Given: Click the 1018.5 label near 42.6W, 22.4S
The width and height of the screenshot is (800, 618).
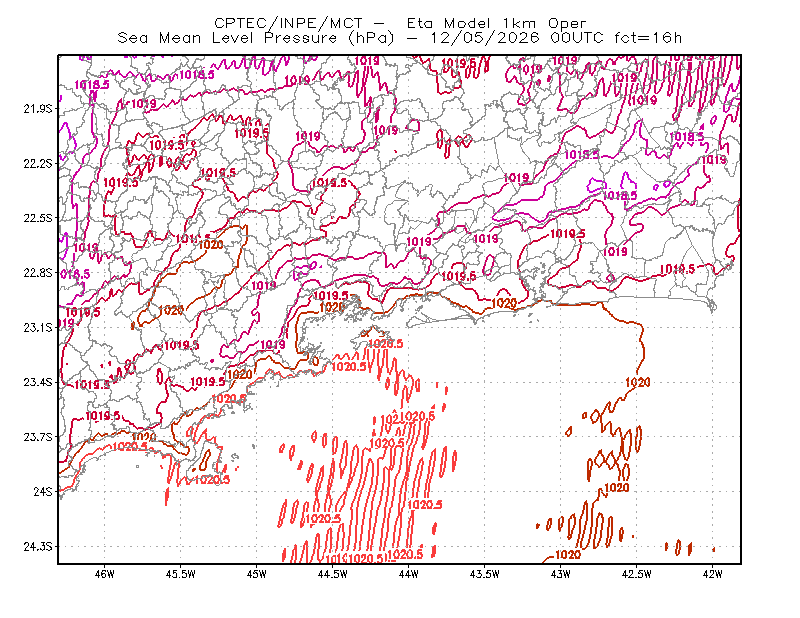Looking at the screenshot, I should 620,195.
